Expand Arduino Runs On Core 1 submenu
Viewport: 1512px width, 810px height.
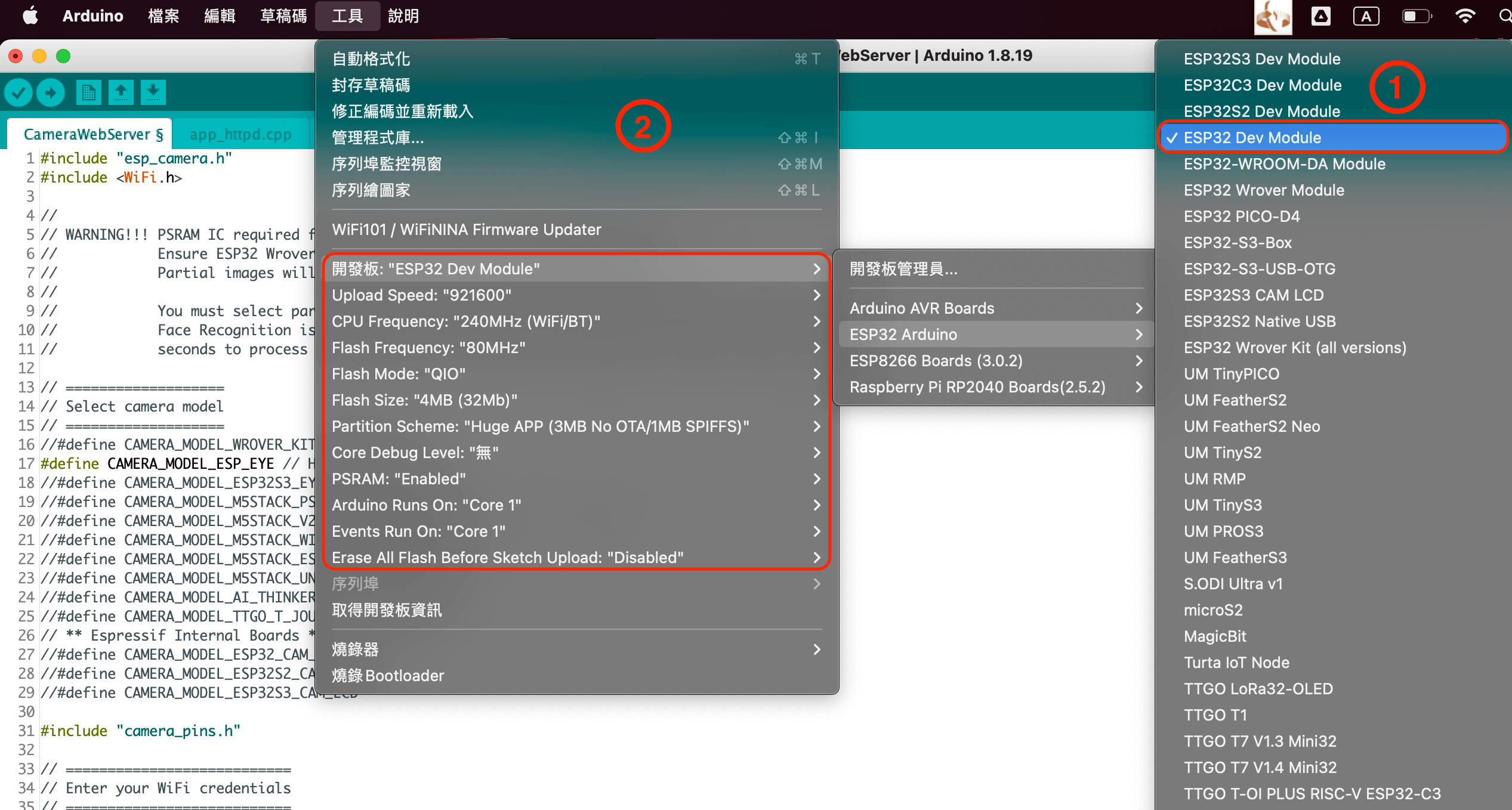pos(576,505)
